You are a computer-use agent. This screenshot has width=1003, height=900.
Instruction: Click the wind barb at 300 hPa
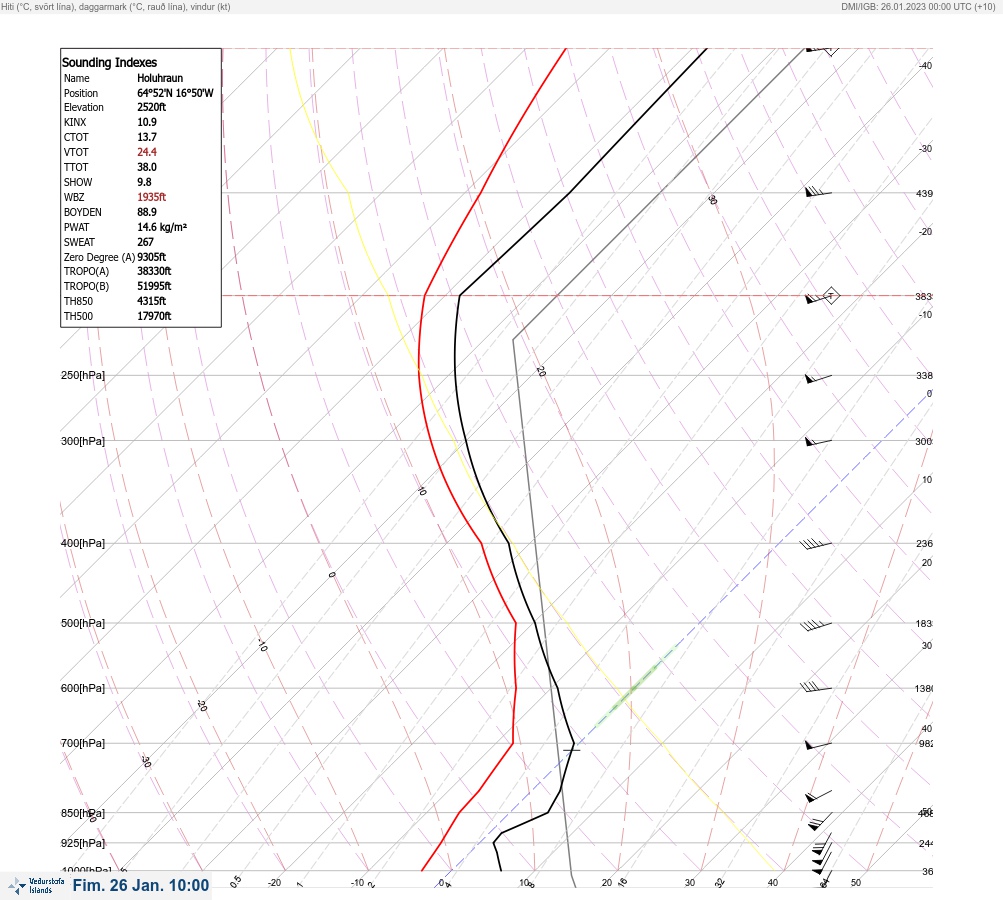tap(818, 442)
